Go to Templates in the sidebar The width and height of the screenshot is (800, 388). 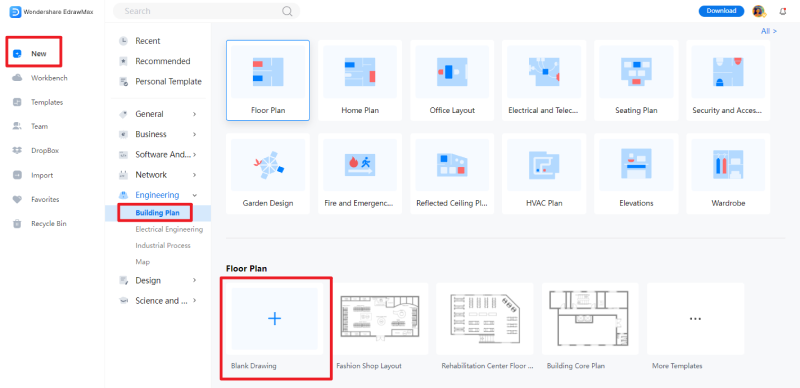[47, 102]
